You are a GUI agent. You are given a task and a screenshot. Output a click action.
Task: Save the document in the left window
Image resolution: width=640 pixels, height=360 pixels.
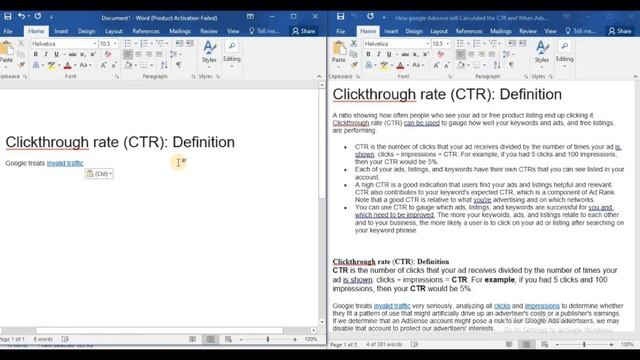(x=7, y=16)
